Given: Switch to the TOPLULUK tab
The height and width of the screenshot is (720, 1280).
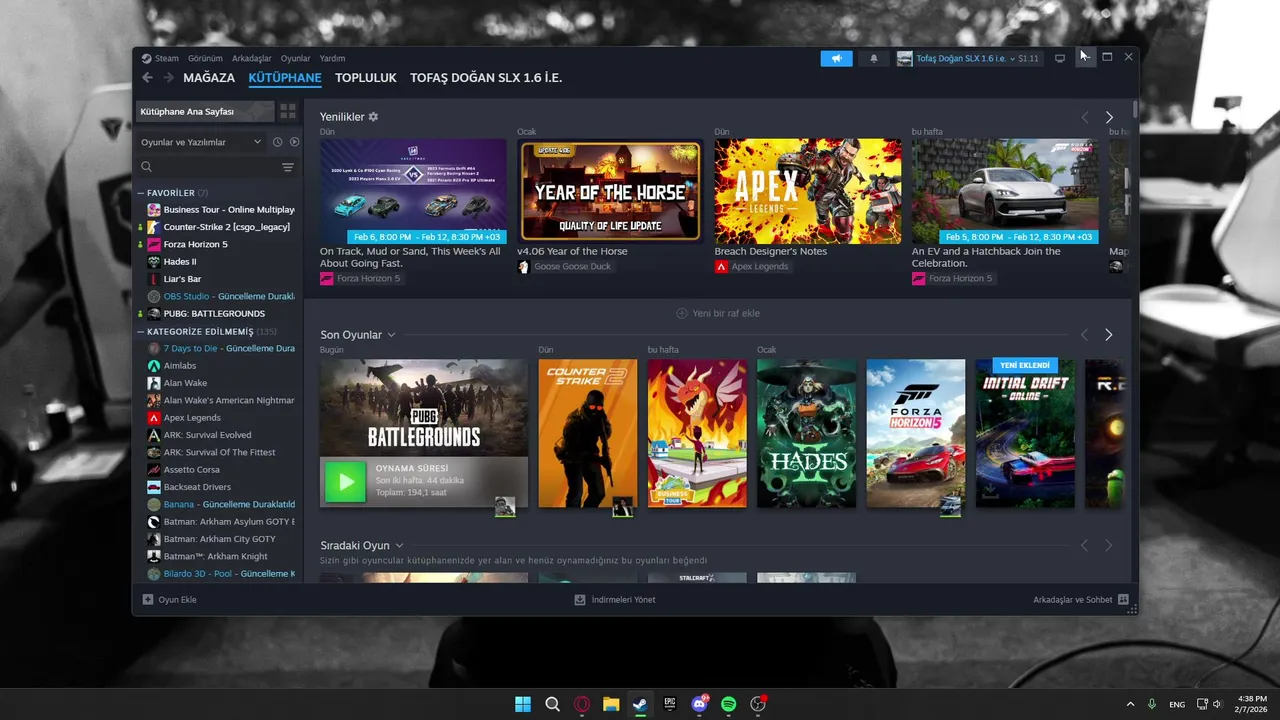Looking at the screenshot, I should coord(366,78).
